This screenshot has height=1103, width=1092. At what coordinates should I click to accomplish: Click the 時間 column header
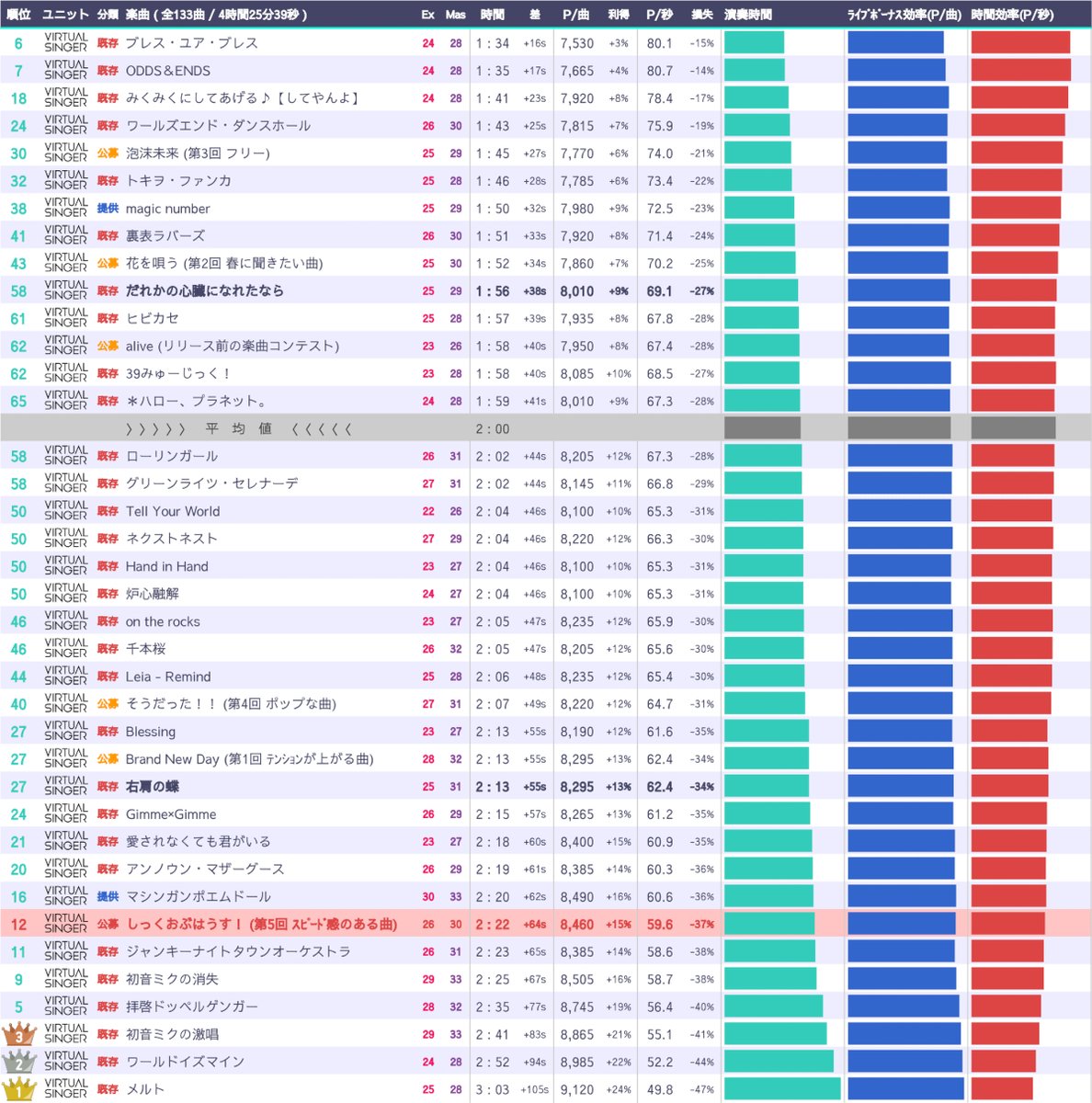click(x=492, y=15)
